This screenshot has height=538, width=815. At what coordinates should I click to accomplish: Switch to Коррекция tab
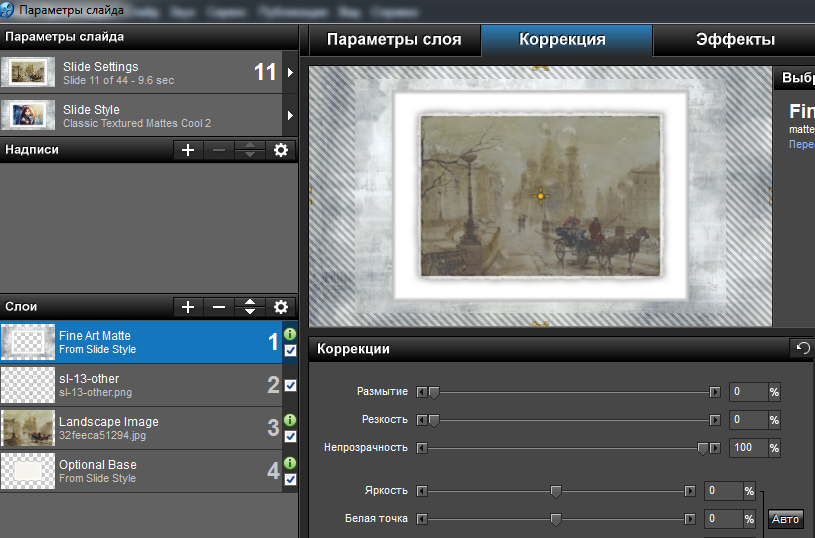click(x=567, y=40)
